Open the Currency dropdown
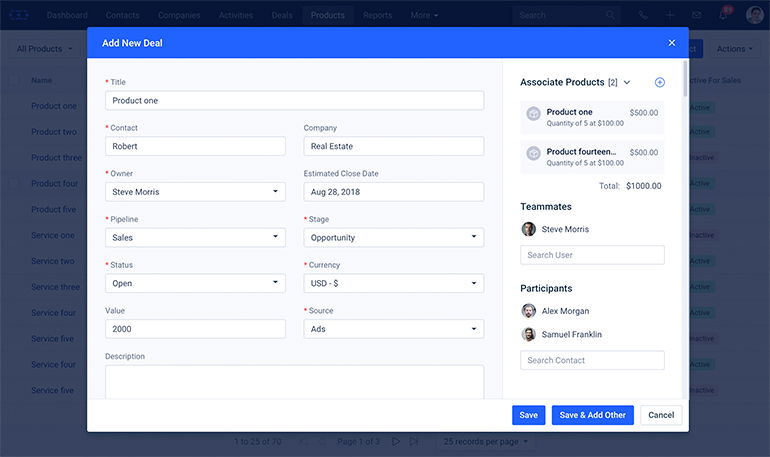 (394, 283)
